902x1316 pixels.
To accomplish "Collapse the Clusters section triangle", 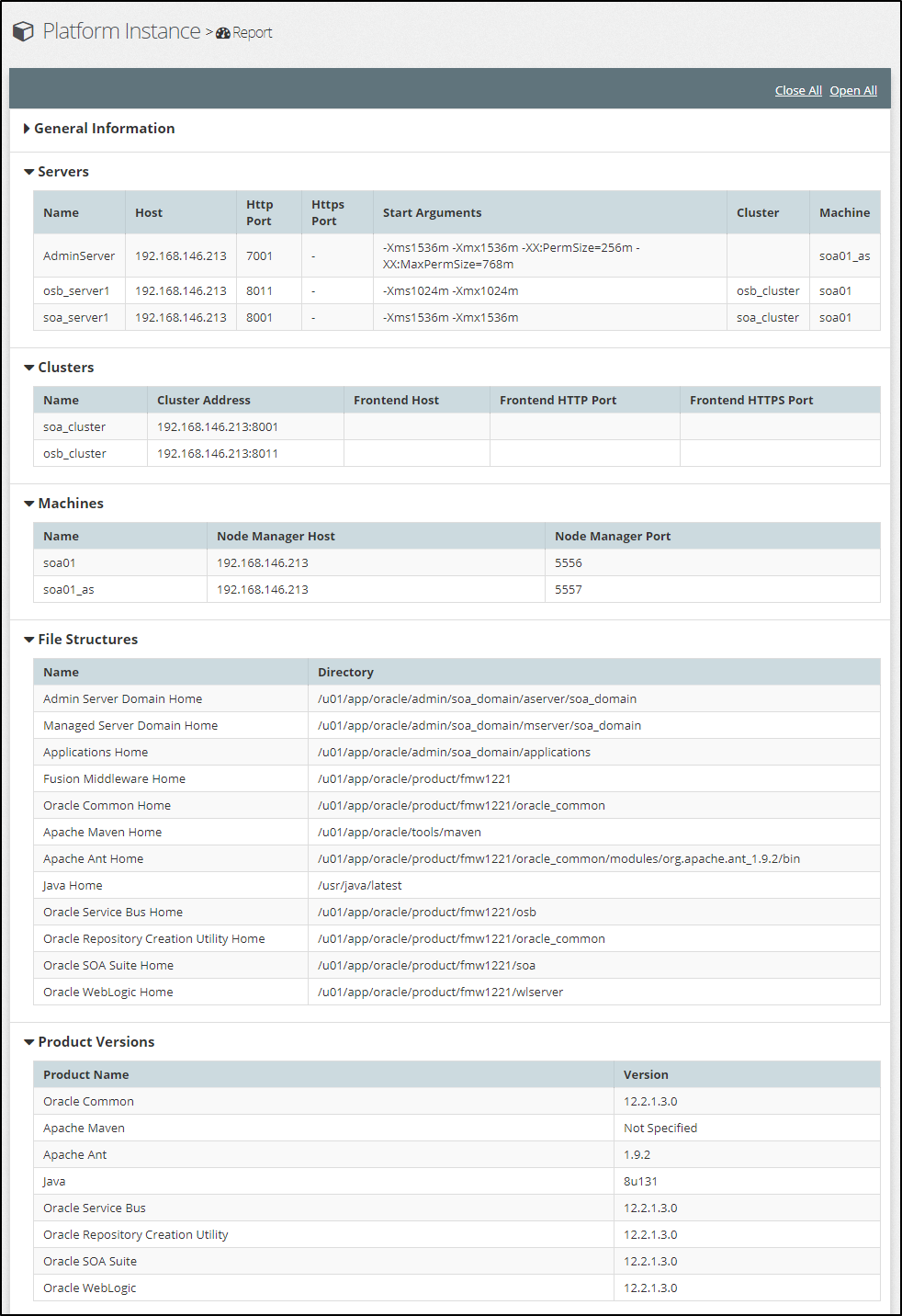I will tap(29, 368).
